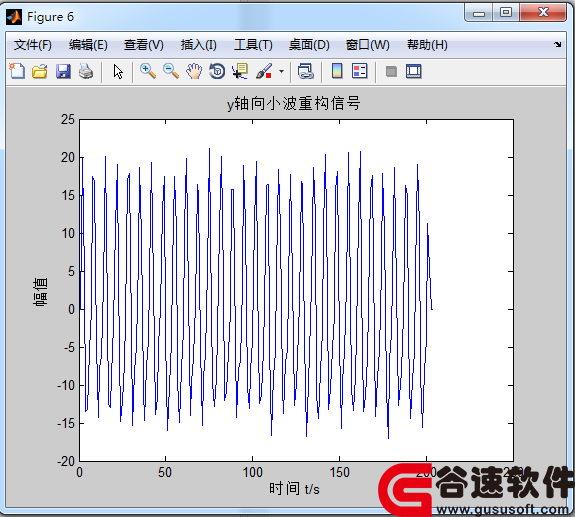Open the 查看(V) menu
This screenshot has height=517, width=575.
pos(143,45)
